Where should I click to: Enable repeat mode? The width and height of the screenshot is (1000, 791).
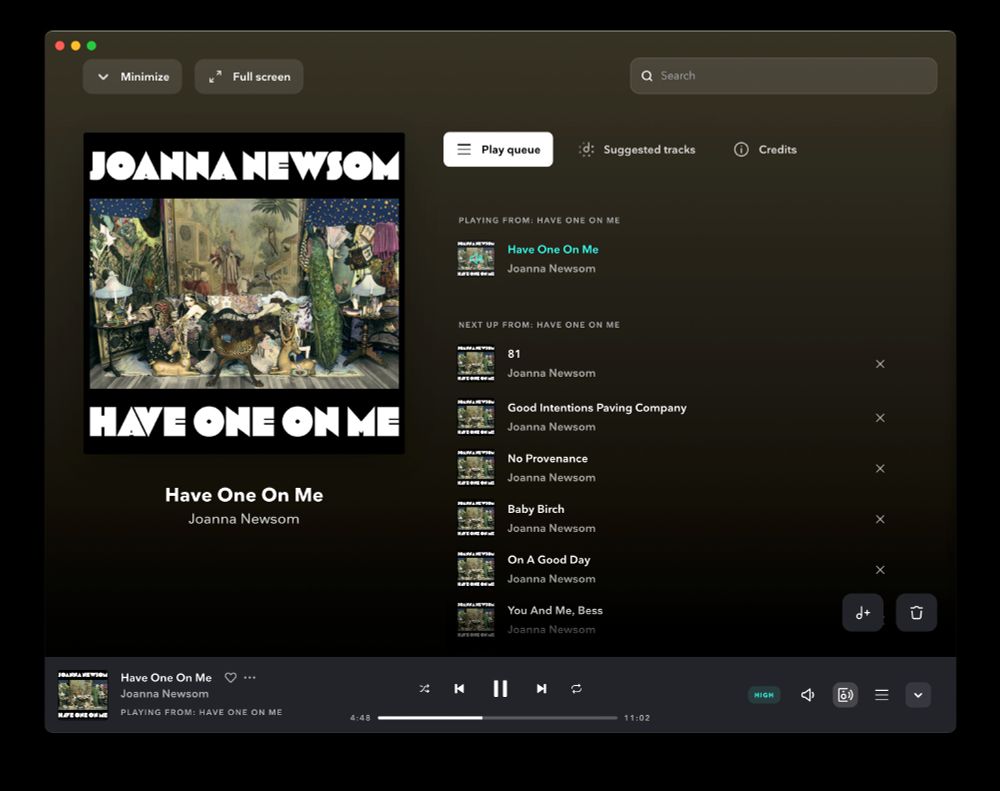(578, 688)
